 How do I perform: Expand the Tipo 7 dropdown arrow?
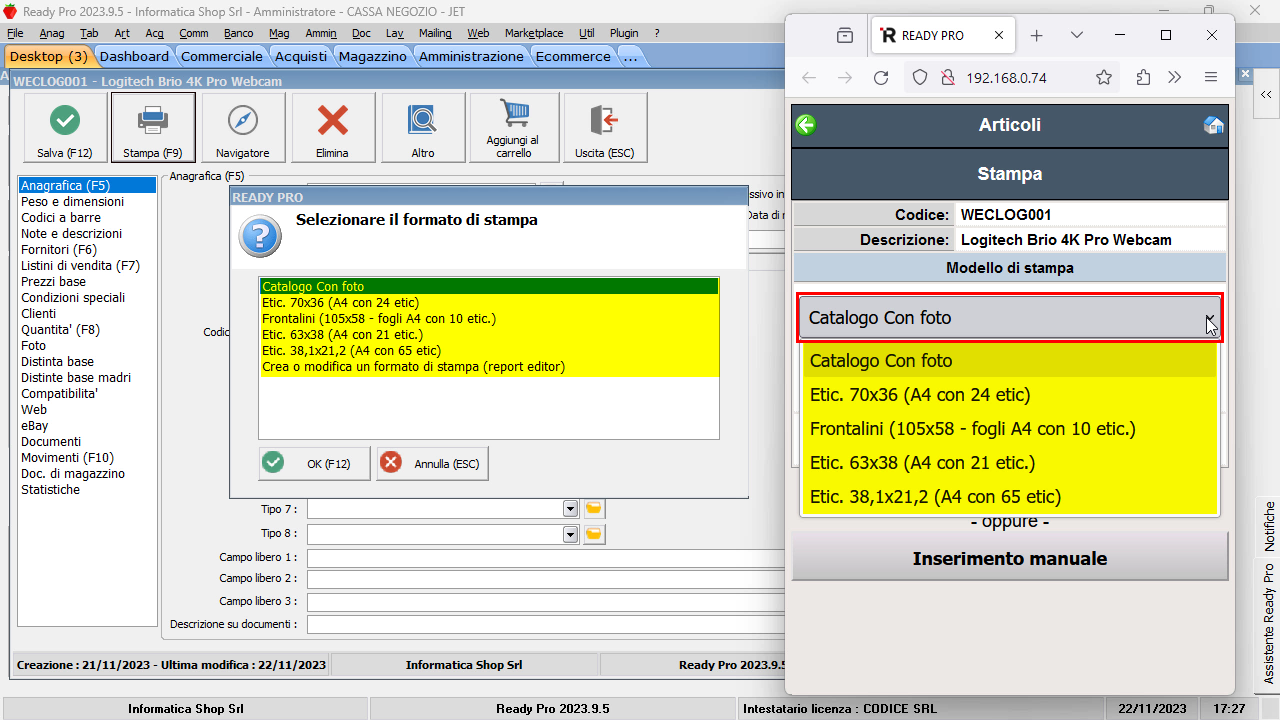click(x=570, y=509)
